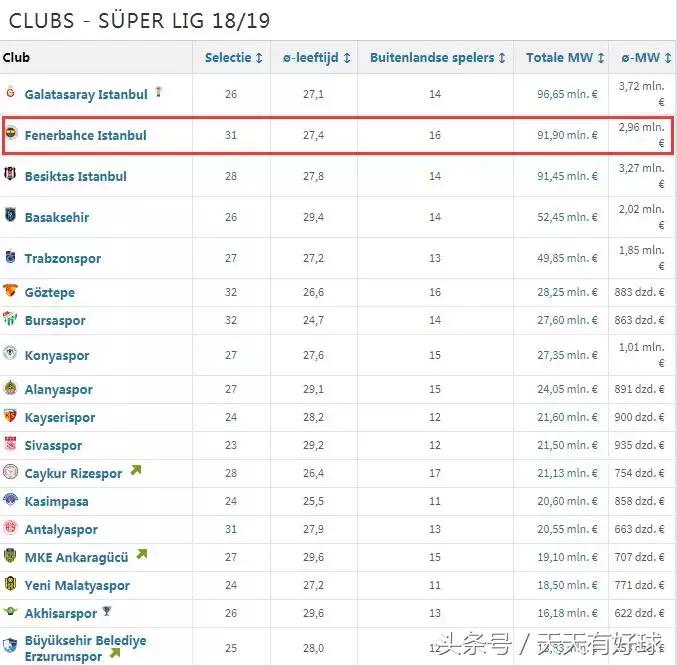The width and height of the screenshot is (677, 665).
Task: Open the Trabzonspor club link
Action: [63, 258]
